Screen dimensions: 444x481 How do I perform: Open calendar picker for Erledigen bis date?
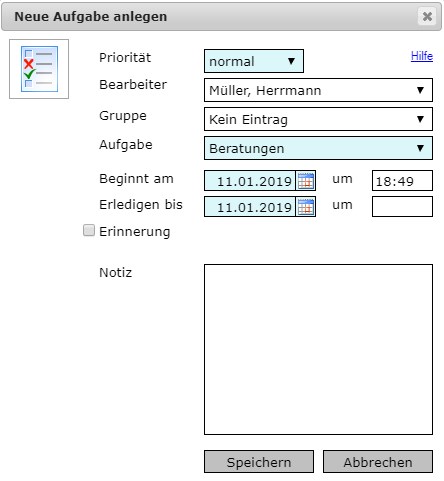click(306, 207)
